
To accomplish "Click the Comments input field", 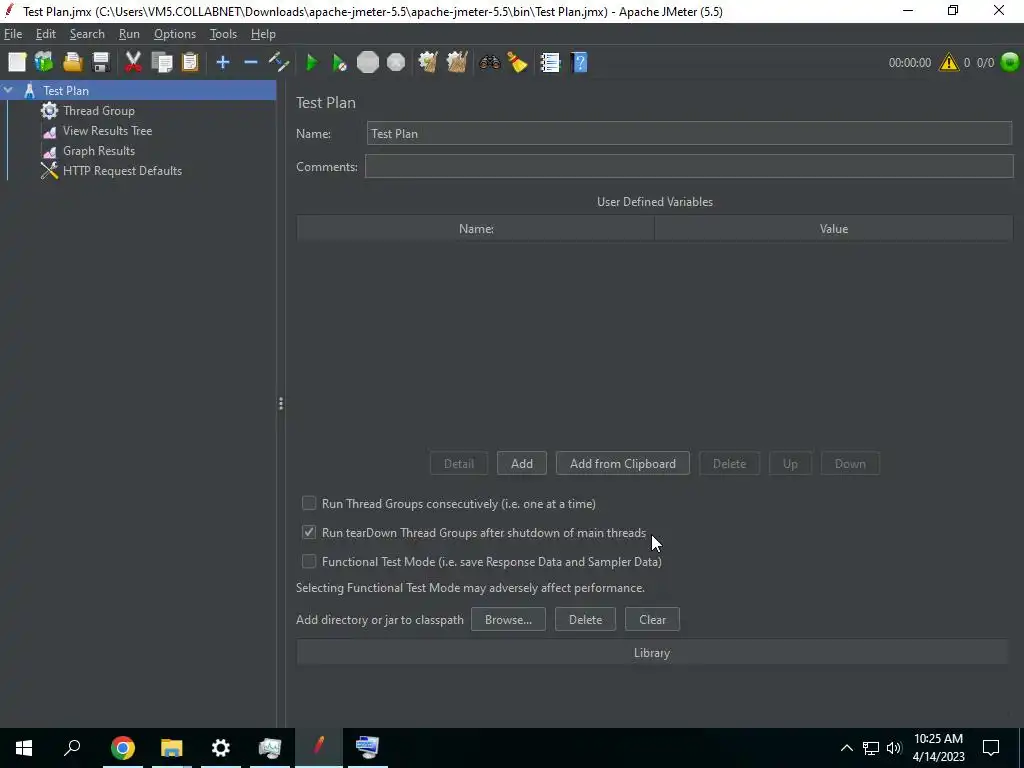I will pos(689,167).
